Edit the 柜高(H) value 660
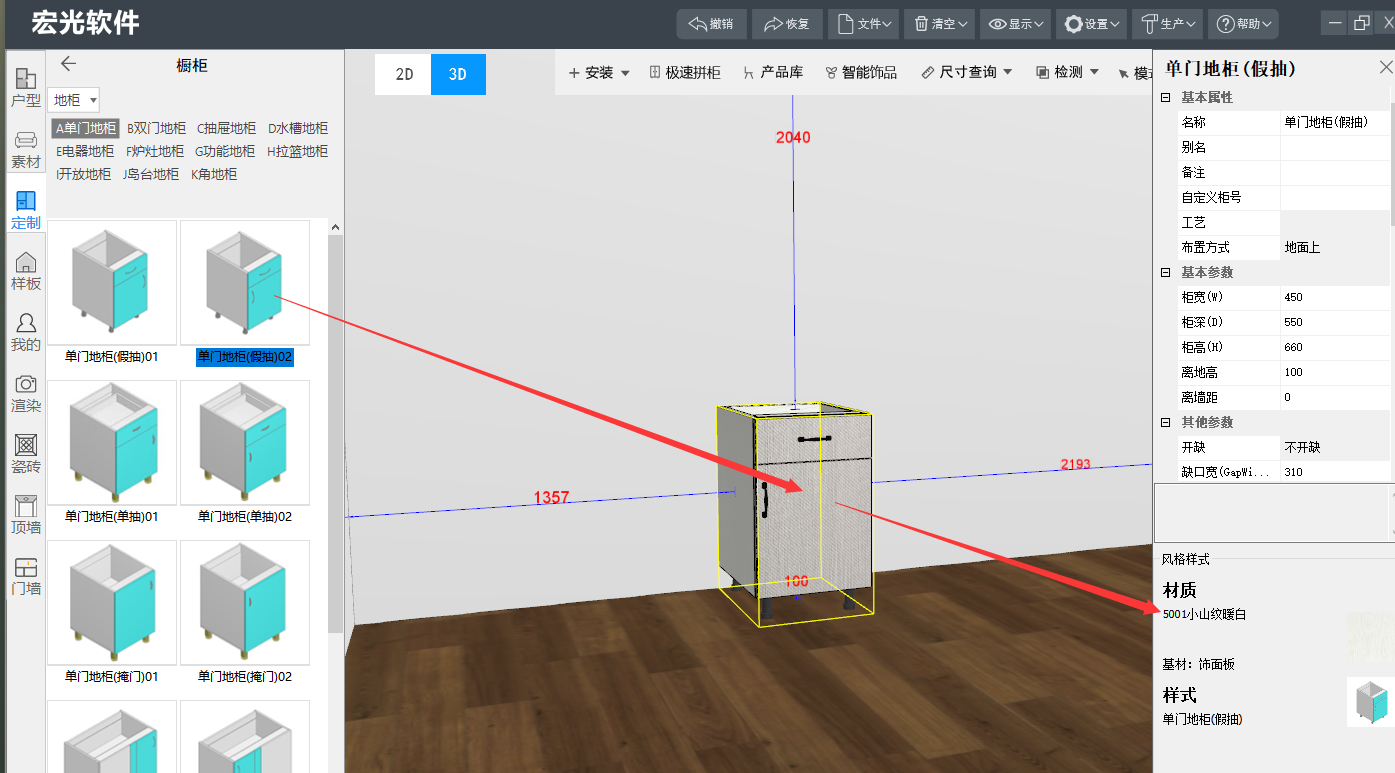Screen dimensions: 1395x773 [1334, 347]
